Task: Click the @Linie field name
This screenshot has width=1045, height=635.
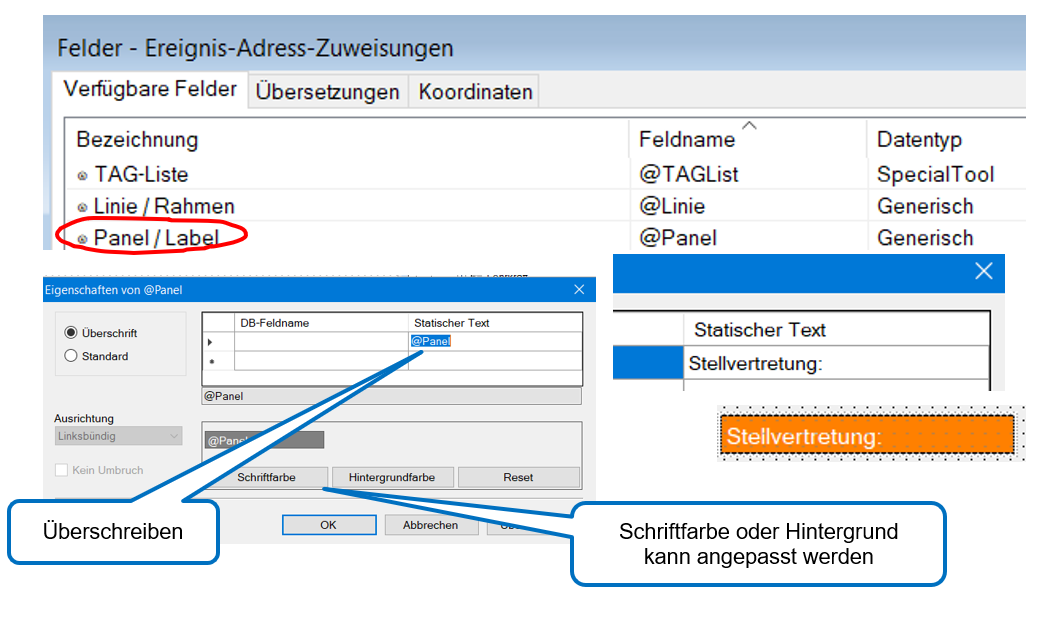Action: coord(672,206)
